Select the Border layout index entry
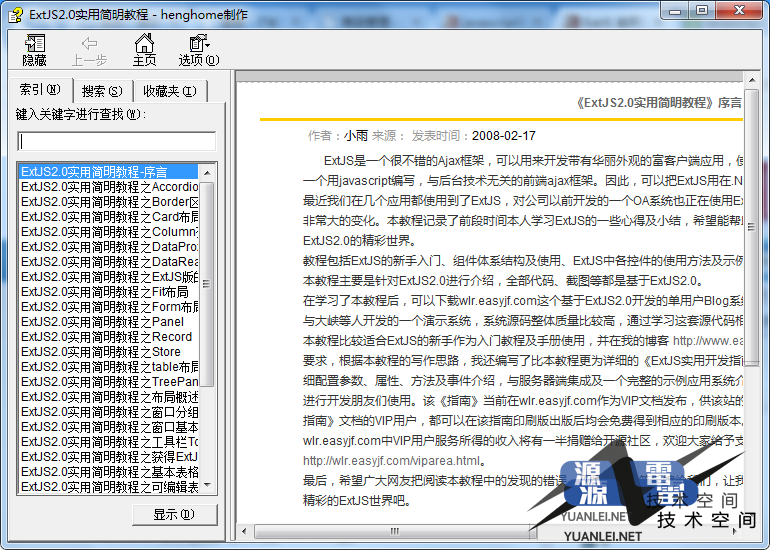 tap(109, 202)
